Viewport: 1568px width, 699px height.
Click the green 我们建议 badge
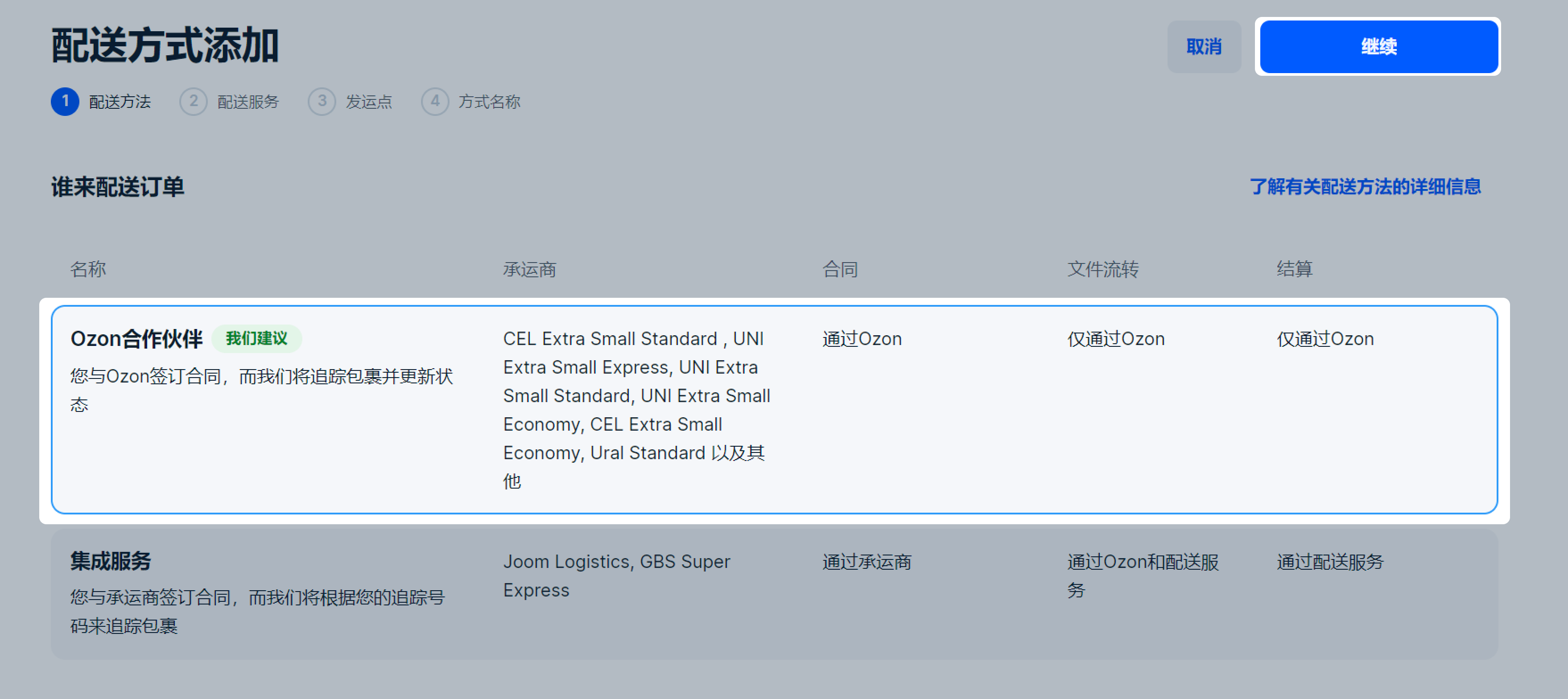coord(256,338)
